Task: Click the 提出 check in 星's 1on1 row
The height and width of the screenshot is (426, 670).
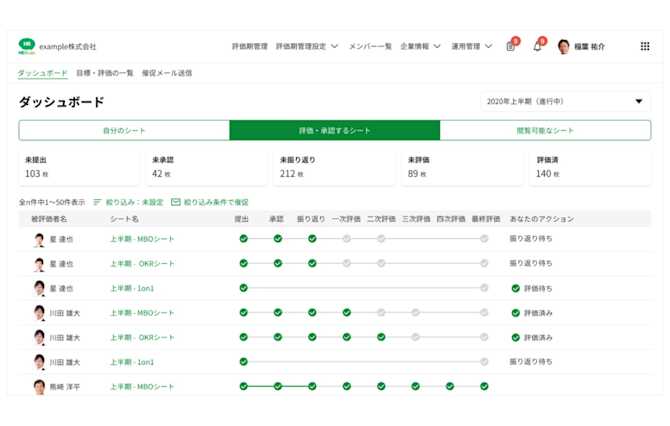Action: [x=244, y=288]
